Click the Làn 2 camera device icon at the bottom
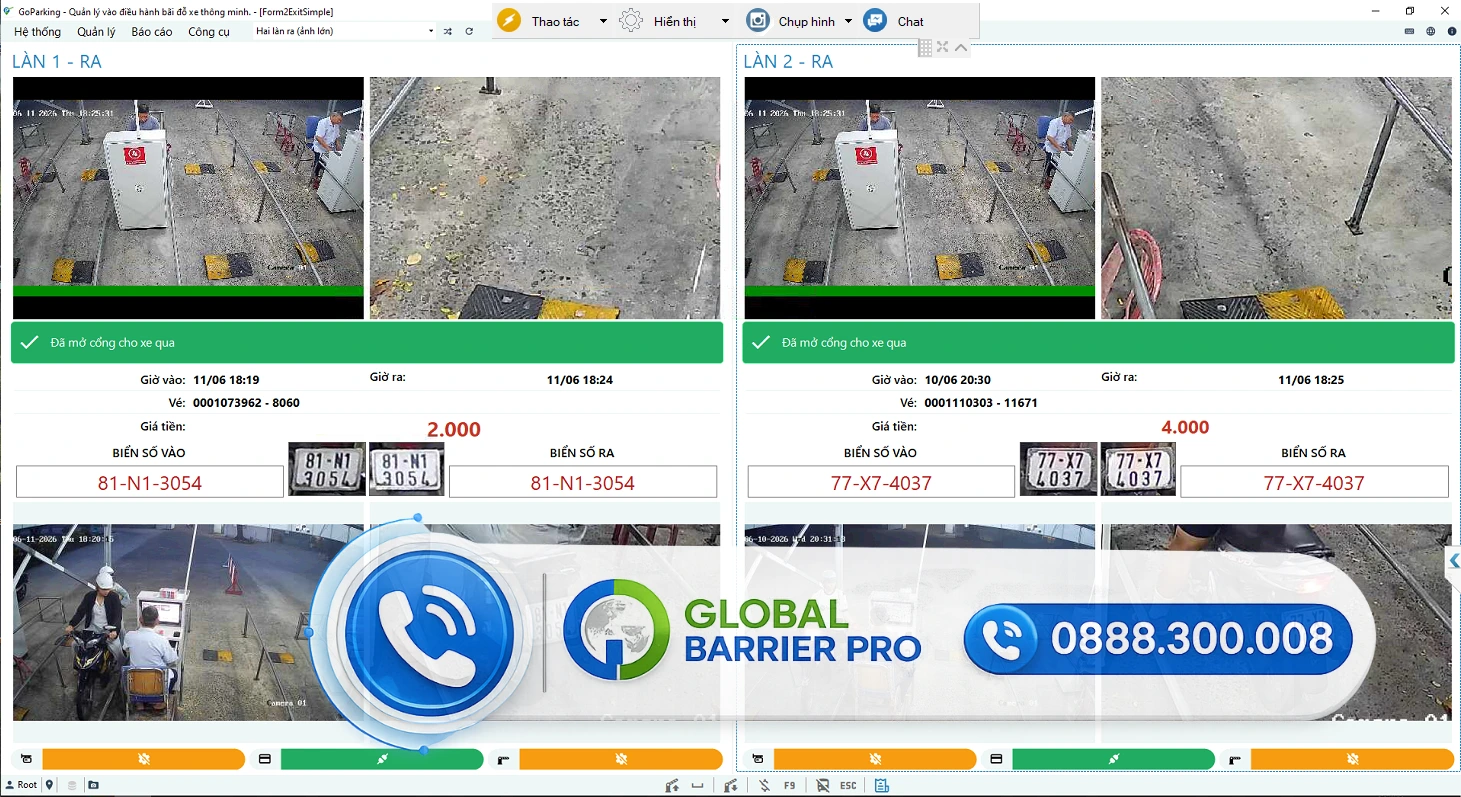This screenshot has height=797, width=1461. (758, 760)
